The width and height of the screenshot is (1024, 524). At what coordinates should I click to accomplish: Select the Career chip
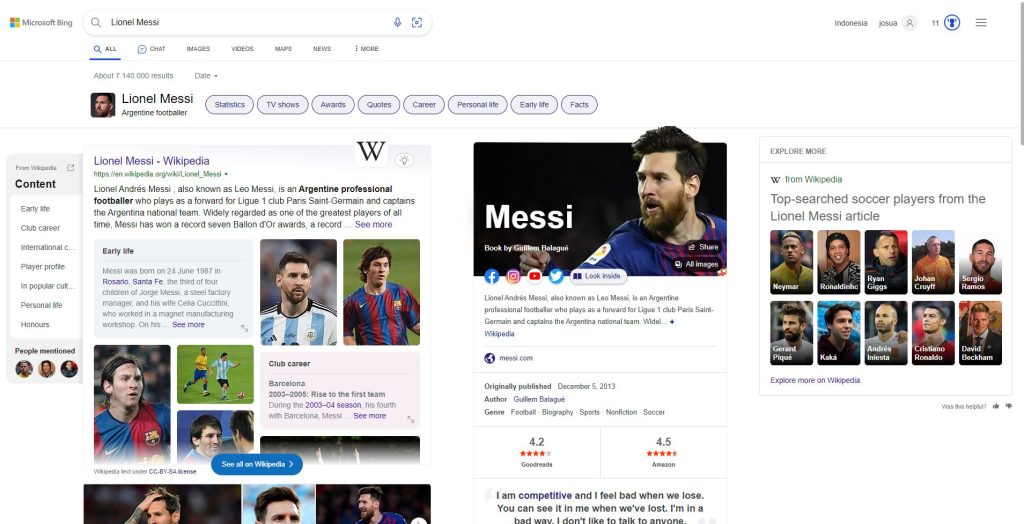point(424,105)
